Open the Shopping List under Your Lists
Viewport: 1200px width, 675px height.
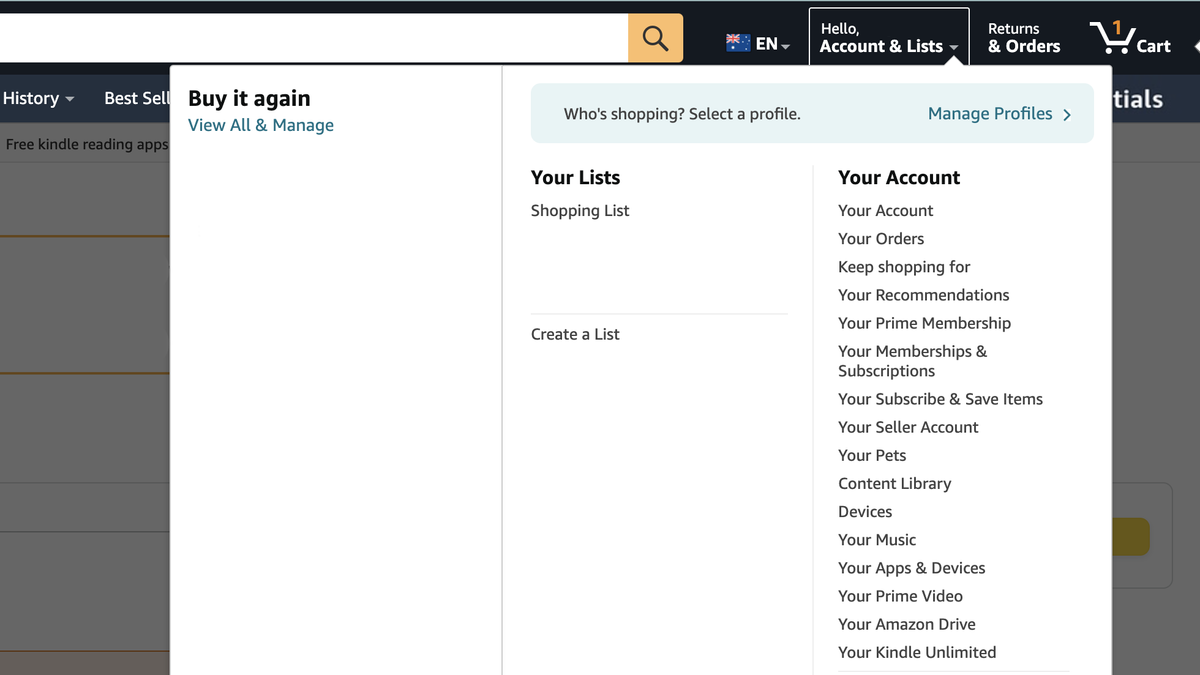[x=580, y=210]
